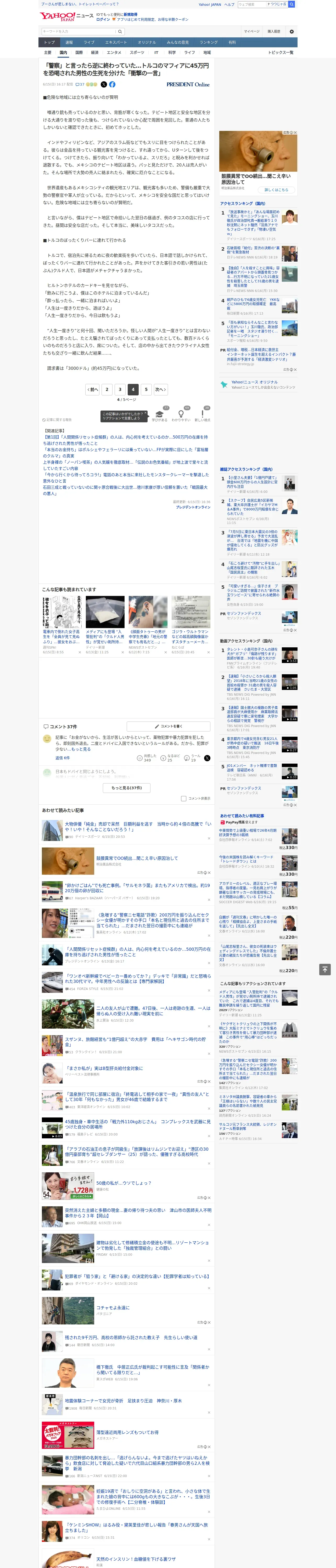
Task: Click the keyword search input field
Action: (79, 31)
